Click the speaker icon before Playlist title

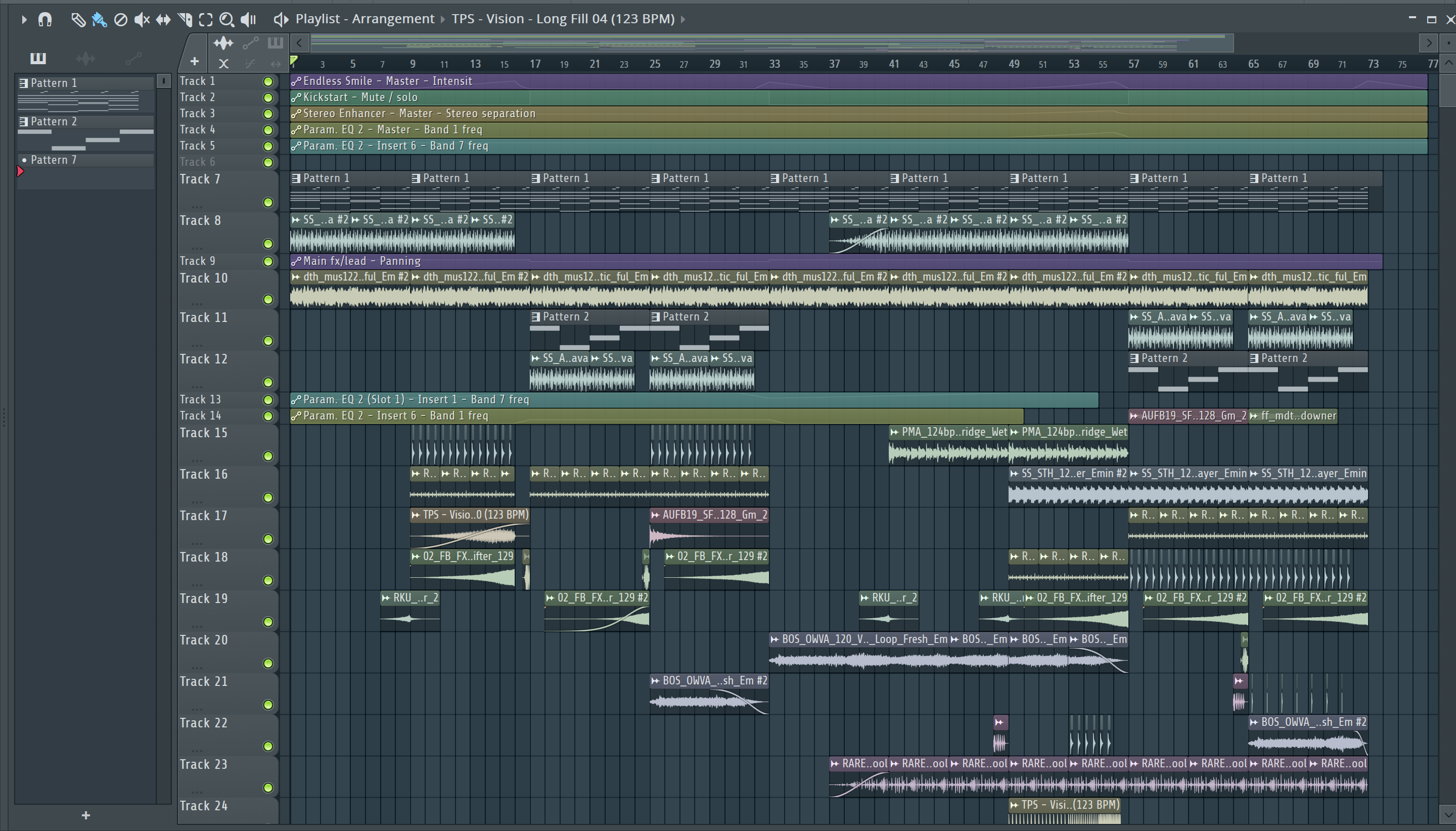pyautogui.click(x=281, y=19)
